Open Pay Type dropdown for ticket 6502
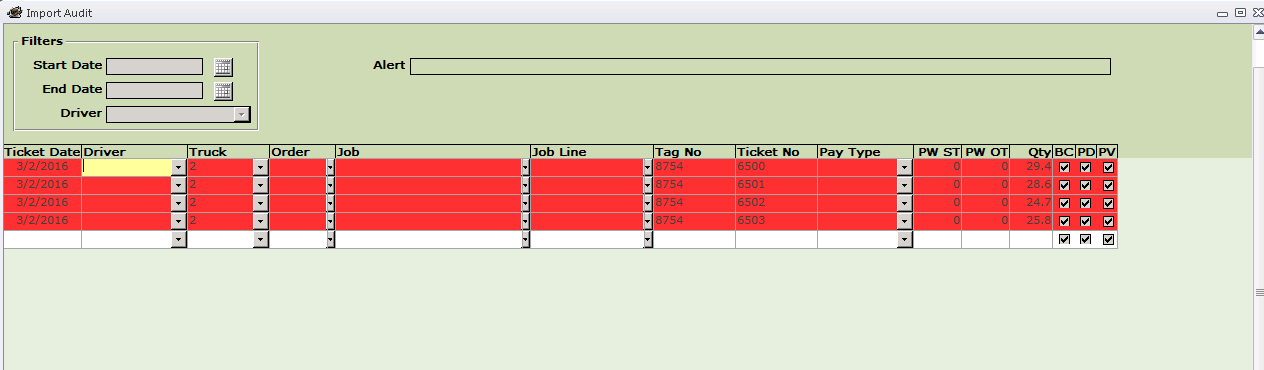This screenshot has height=370, width=1264. [x=905, y=204]
